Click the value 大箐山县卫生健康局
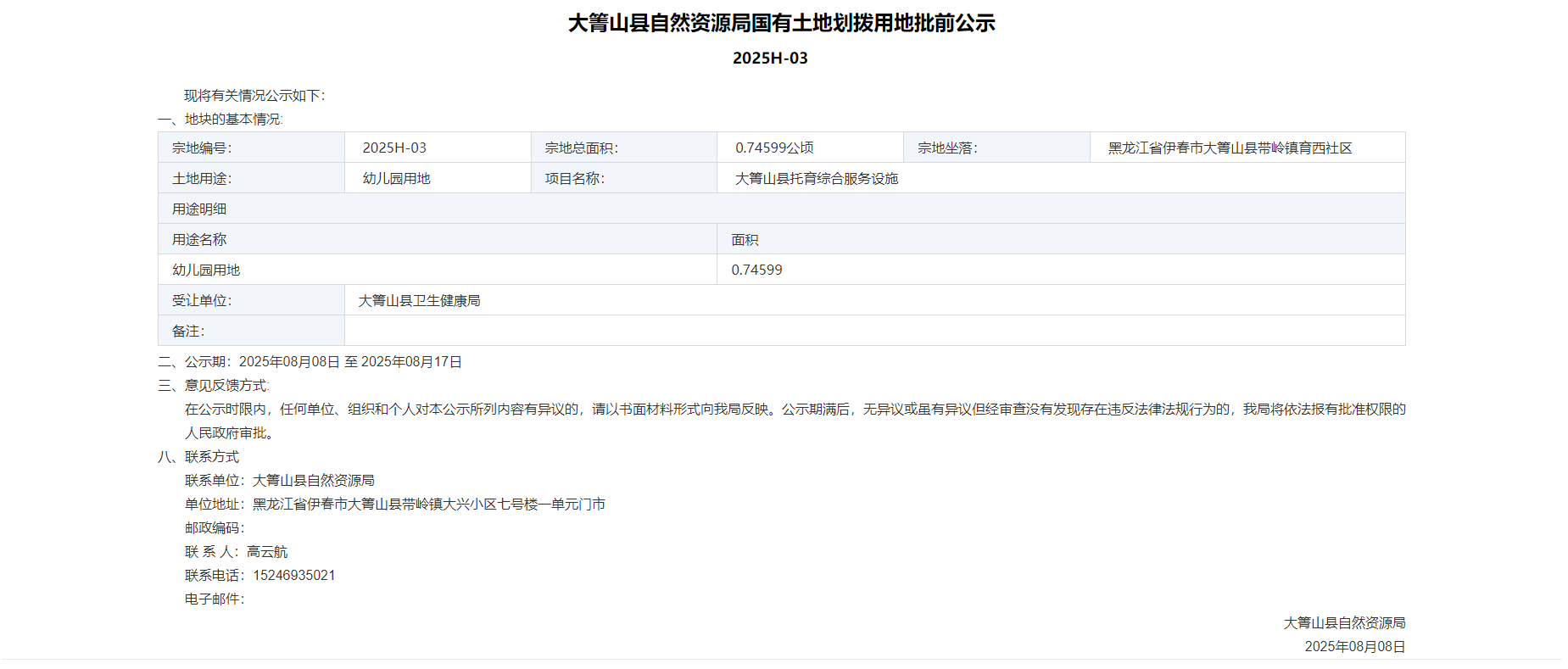Screen dimensions: 1568x669 pyautogui.click(x=419, y=300)
